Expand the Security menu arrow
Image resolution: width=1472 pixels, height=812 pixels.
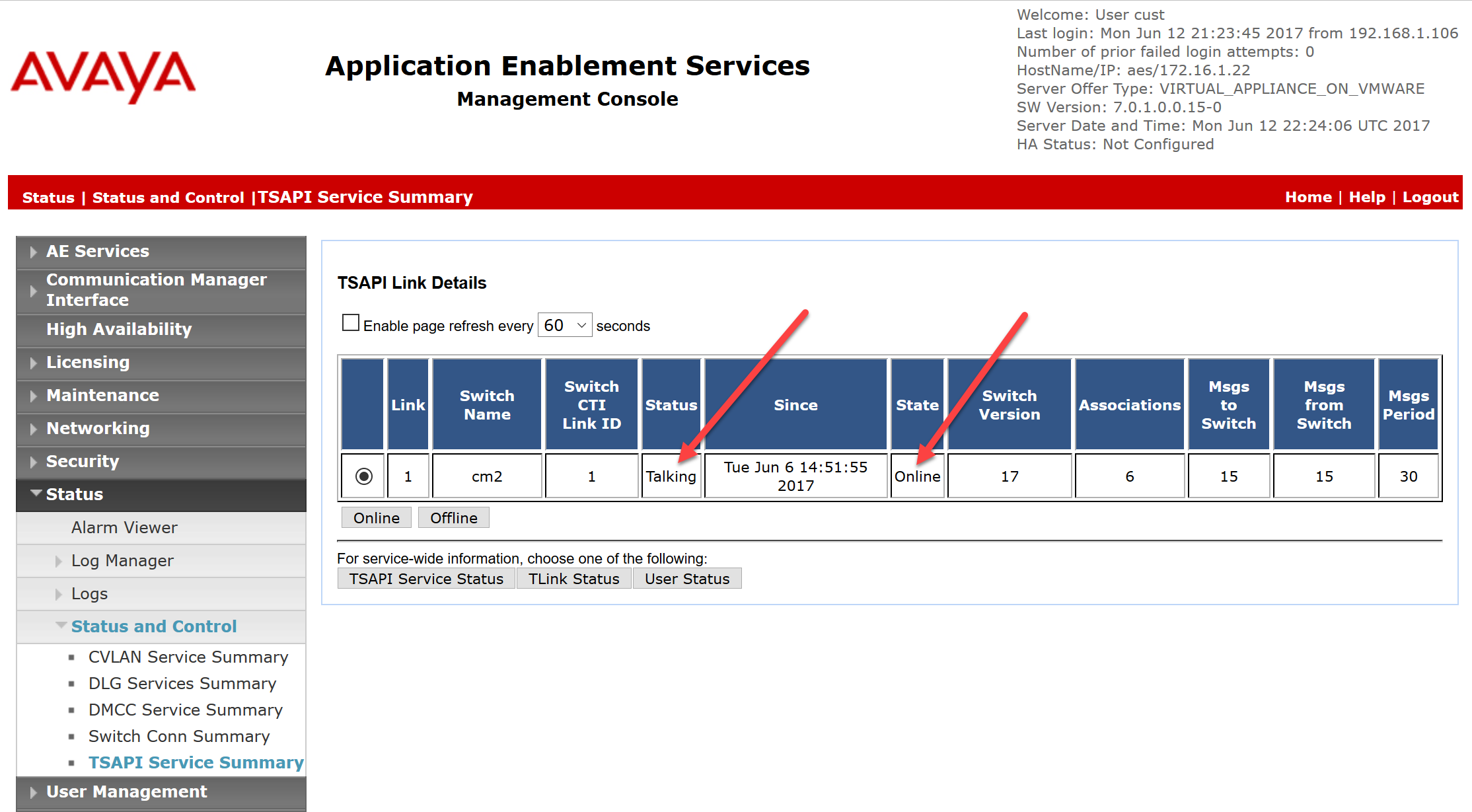pos(33,462)
